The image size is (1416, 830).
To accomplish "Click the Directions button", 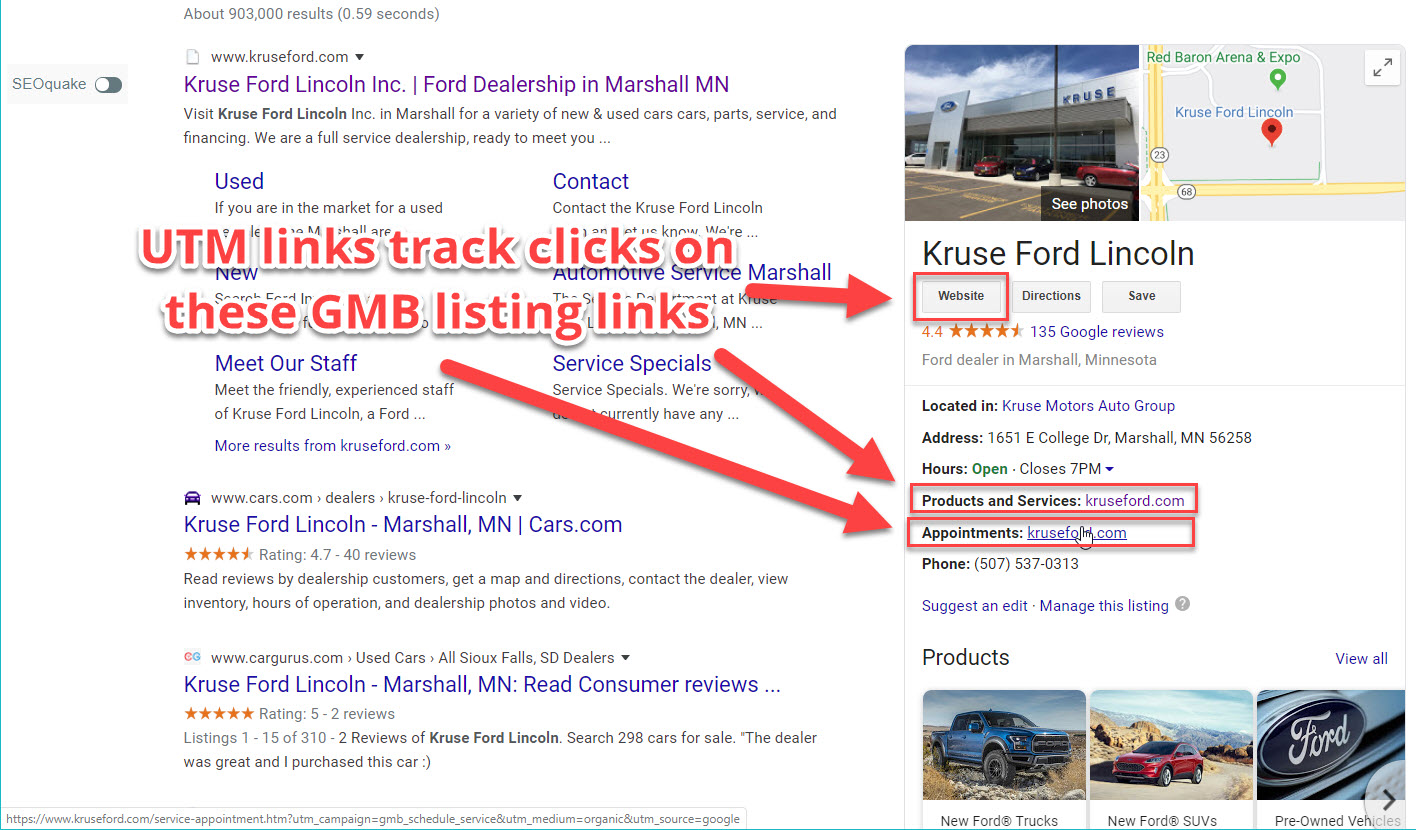I will [1051, 296].
